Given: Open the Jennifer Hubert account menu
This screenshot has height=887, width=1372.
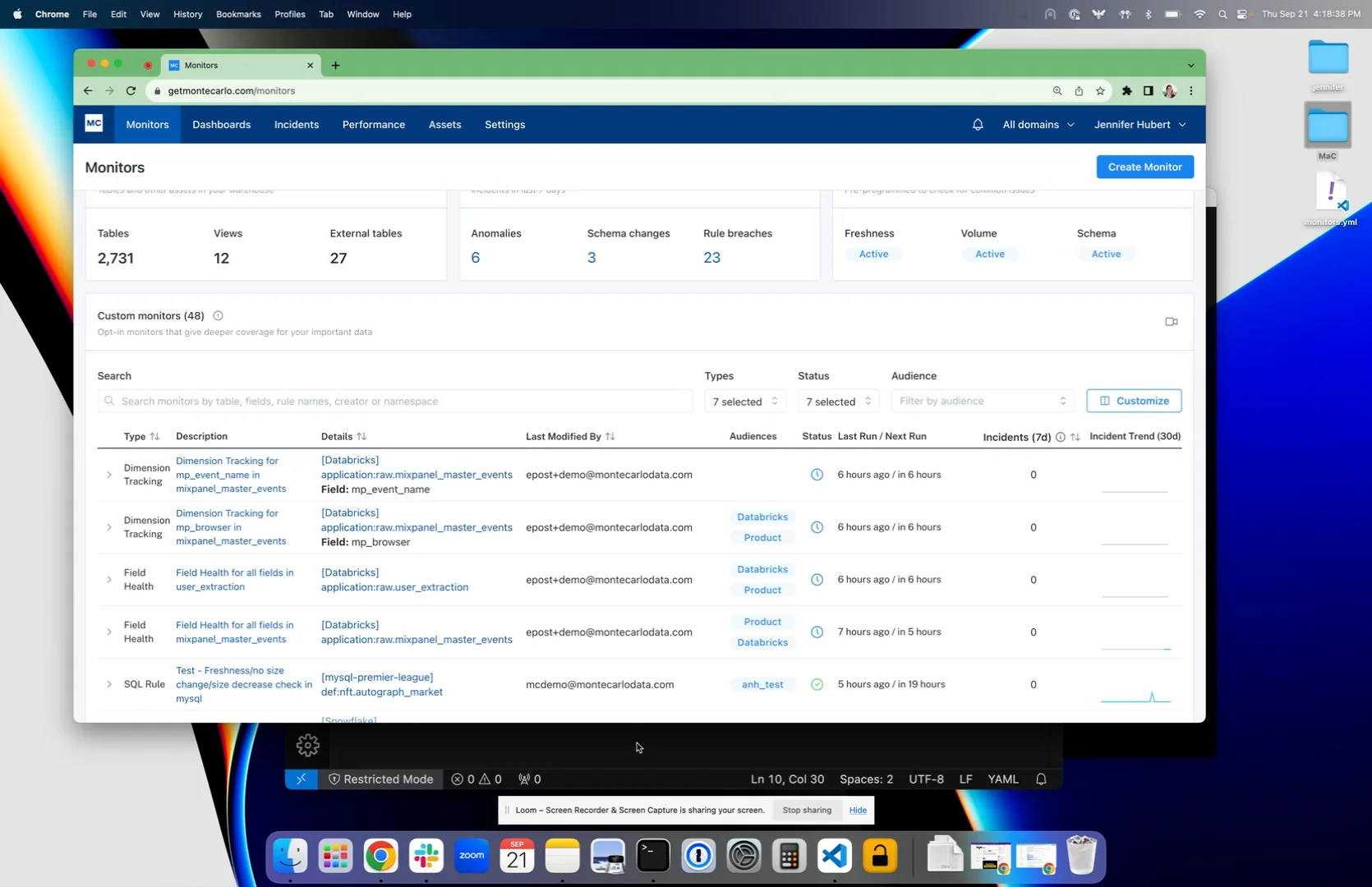Looking at the screenshot, I should coord(1140,125).
